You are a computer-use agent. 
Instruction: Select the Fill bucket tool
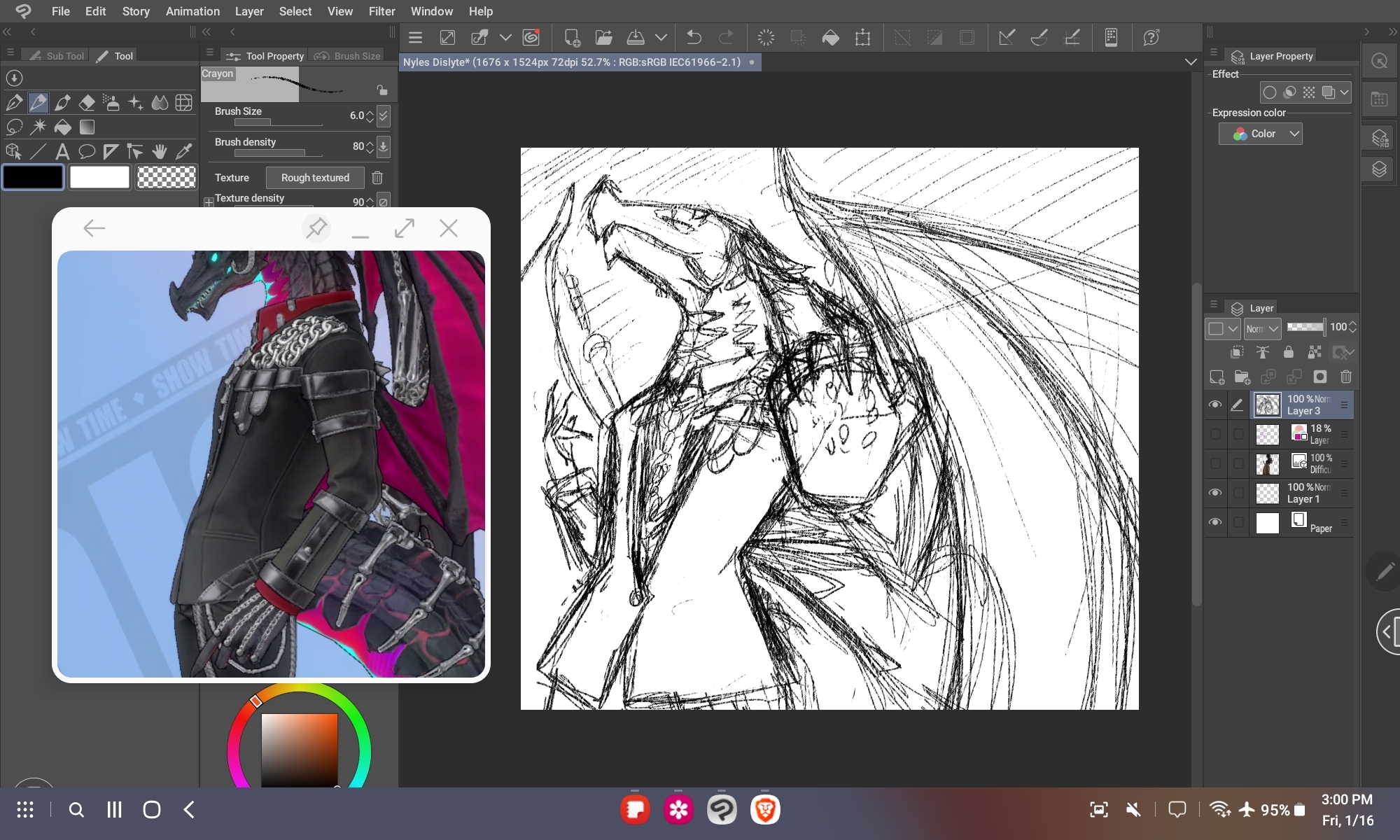(x=63, y=127)
